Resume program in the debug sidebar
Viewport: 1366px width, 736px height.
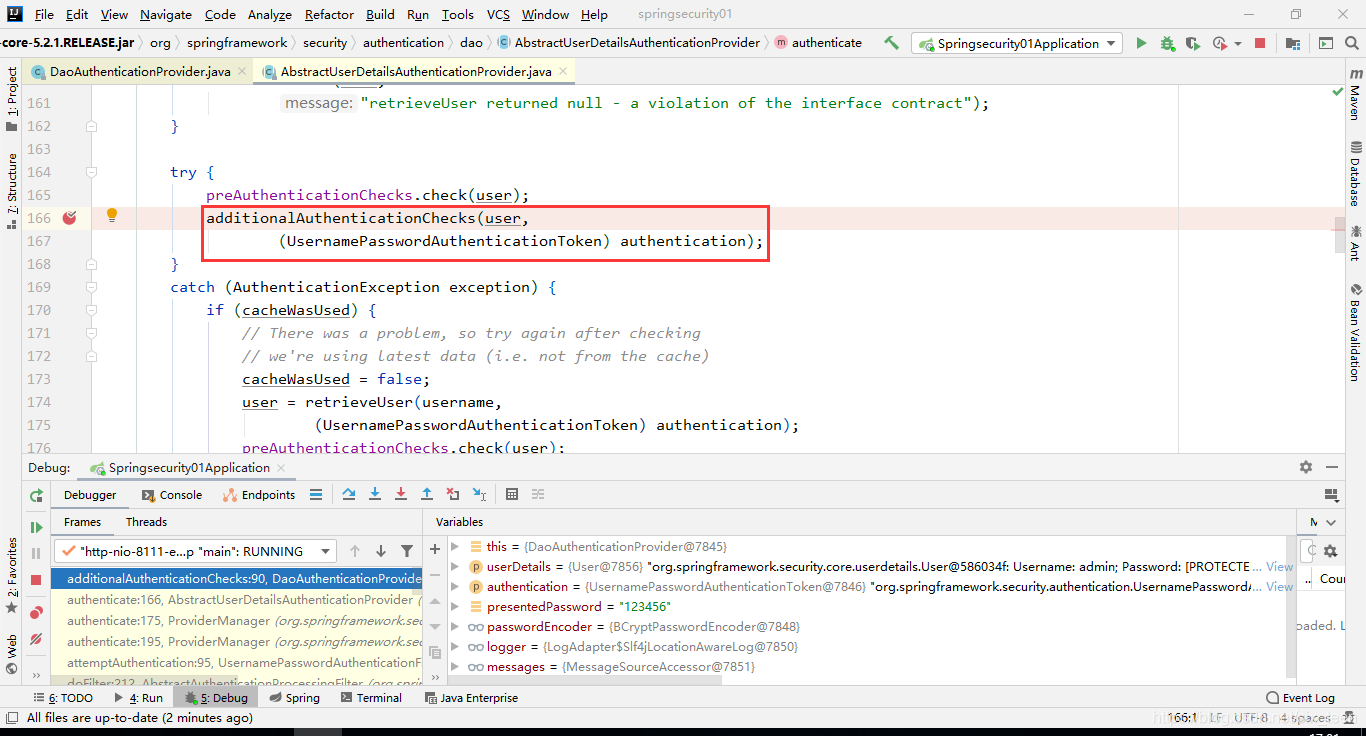coord(36,527)
